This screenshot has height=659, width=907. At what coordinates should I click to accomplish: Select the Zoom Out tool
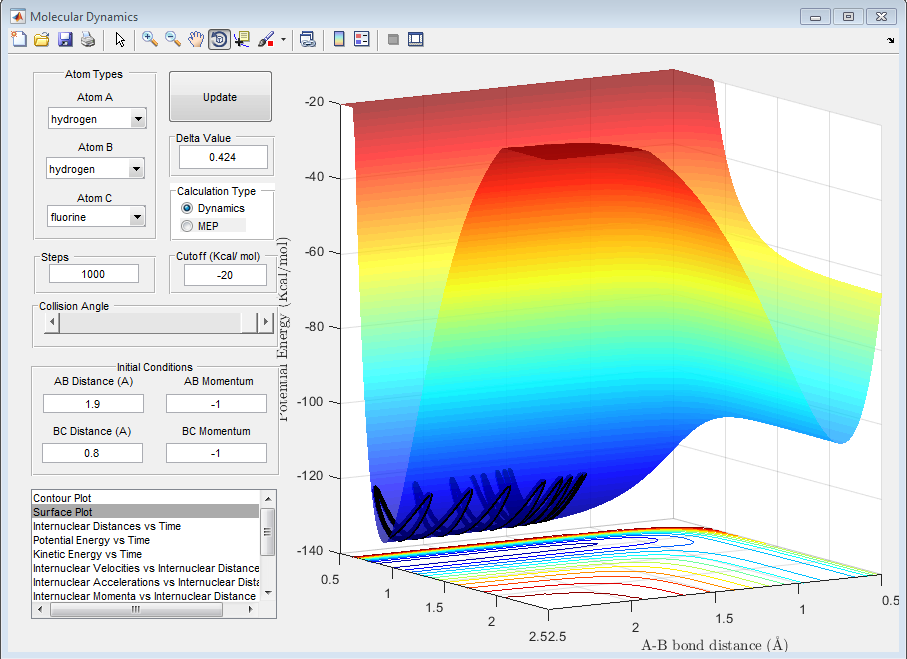173,39
